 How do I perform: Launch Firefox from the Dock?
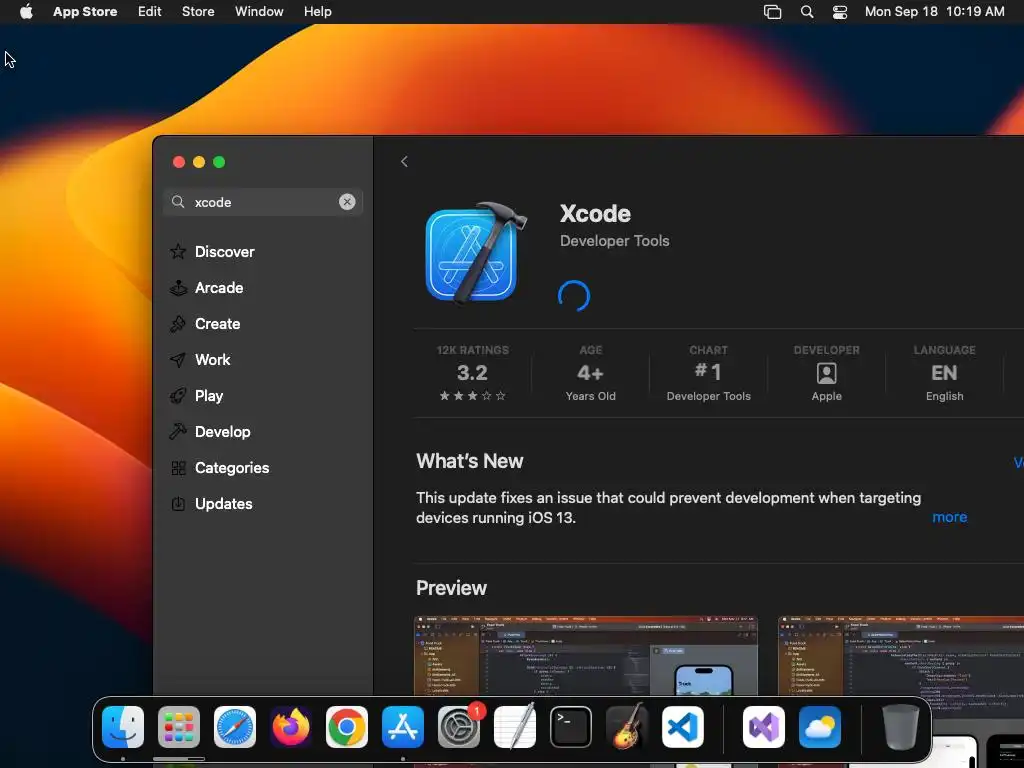[x=291, y=727]
